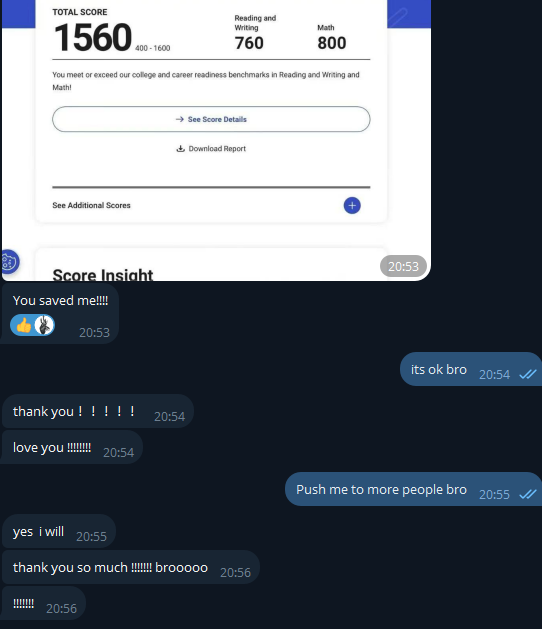Click the arrow icon in See Score Details
This screenshot has height=629, width=542.
click(x=180, y=119)
